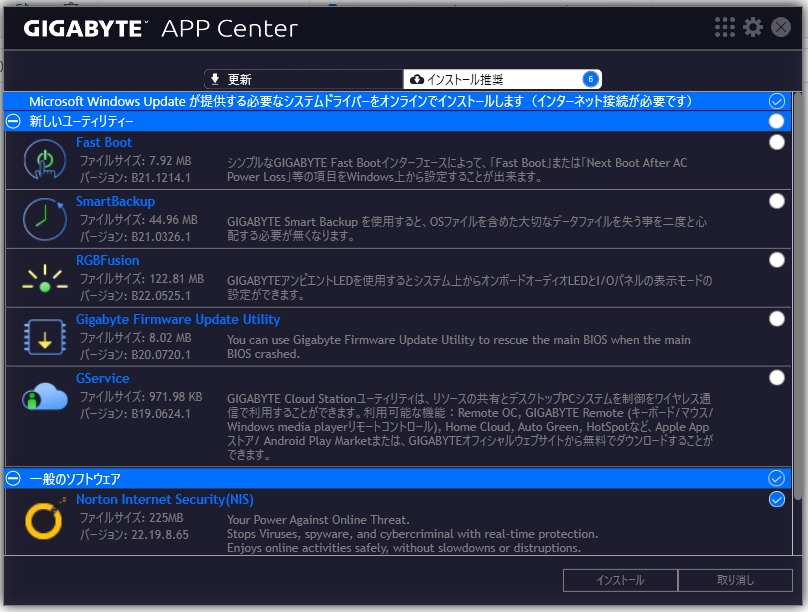Viewport: 808px width, 612px height.
Task: Click Norton file size 225MB
Action: click(131, 518)
